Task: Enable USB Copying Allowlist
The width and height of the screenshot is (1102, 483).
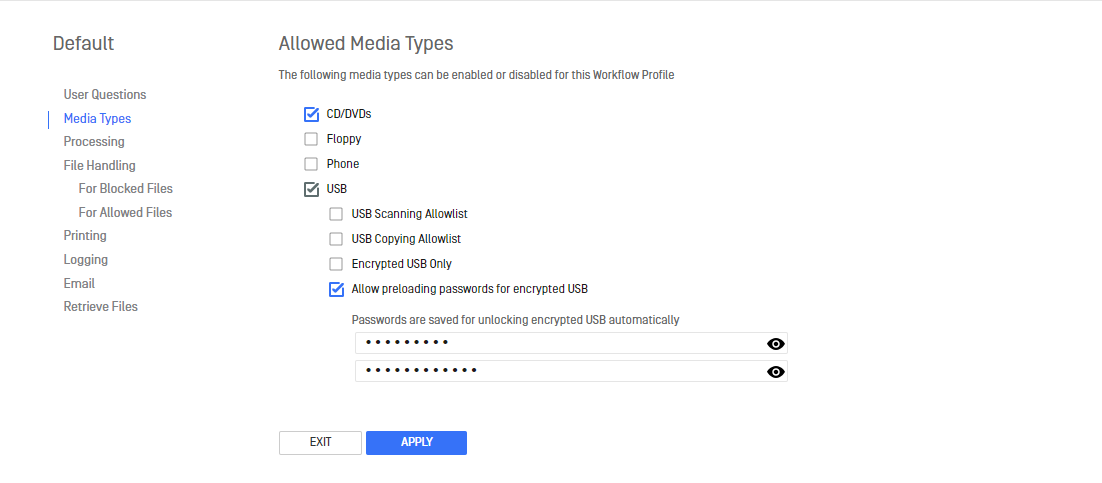Action: coord(336,239)
